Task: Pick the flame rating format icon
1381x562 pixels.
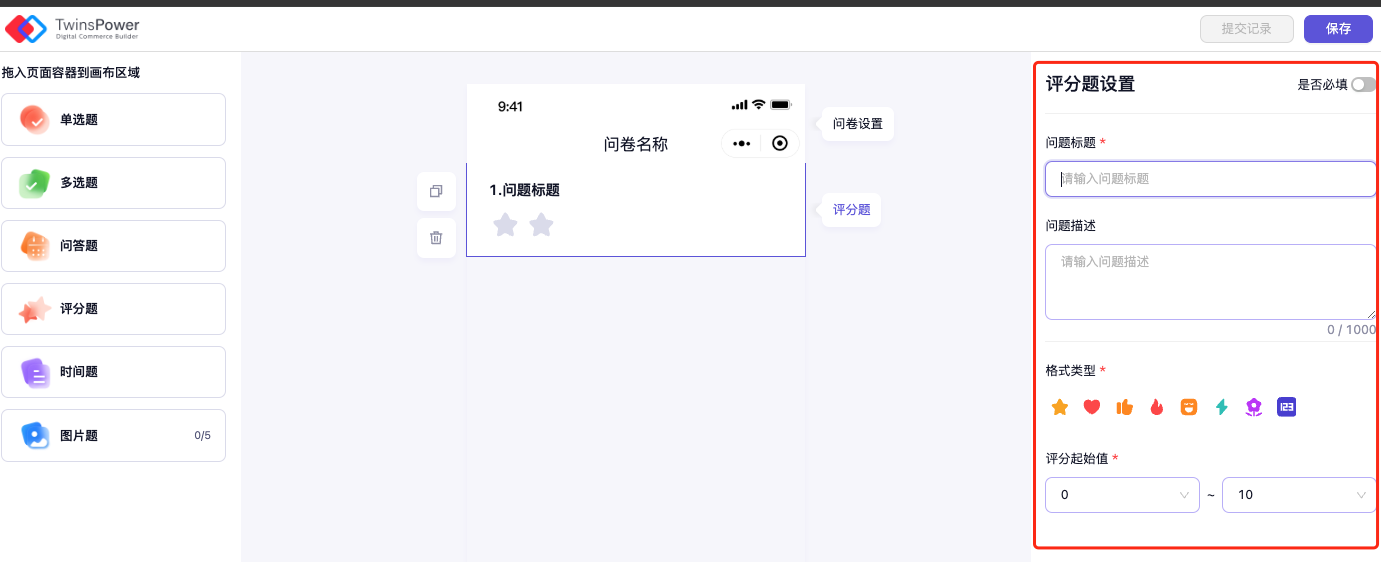Action: 1157,407
